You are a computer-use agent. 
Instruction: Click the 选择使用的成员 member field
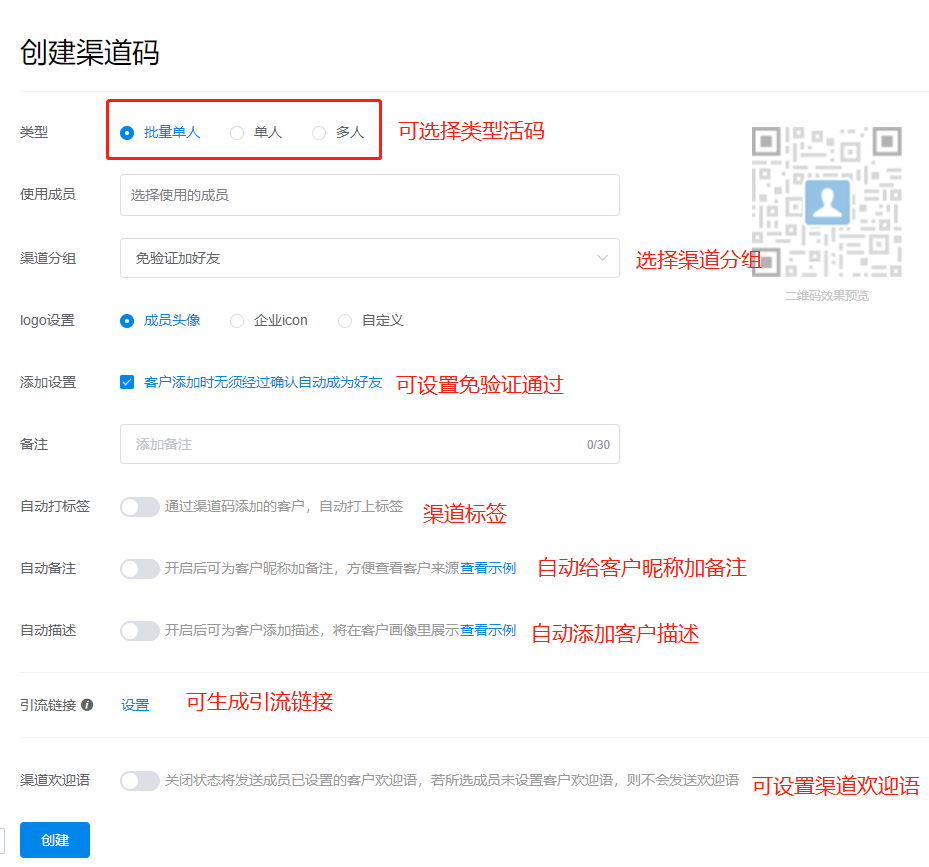click(369, 195)
